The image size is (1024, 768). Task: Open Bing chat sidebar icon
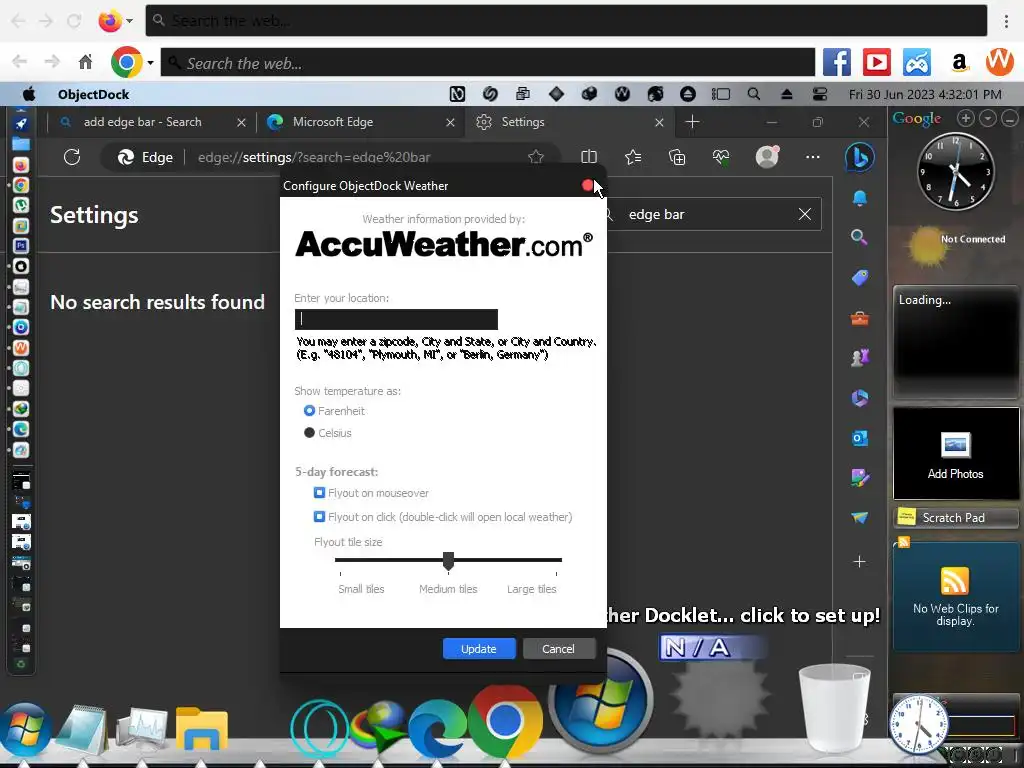[x=859, y=157]
